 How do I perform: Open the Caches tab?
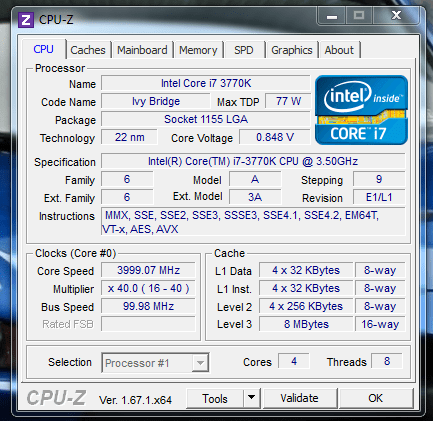(88, 50)
